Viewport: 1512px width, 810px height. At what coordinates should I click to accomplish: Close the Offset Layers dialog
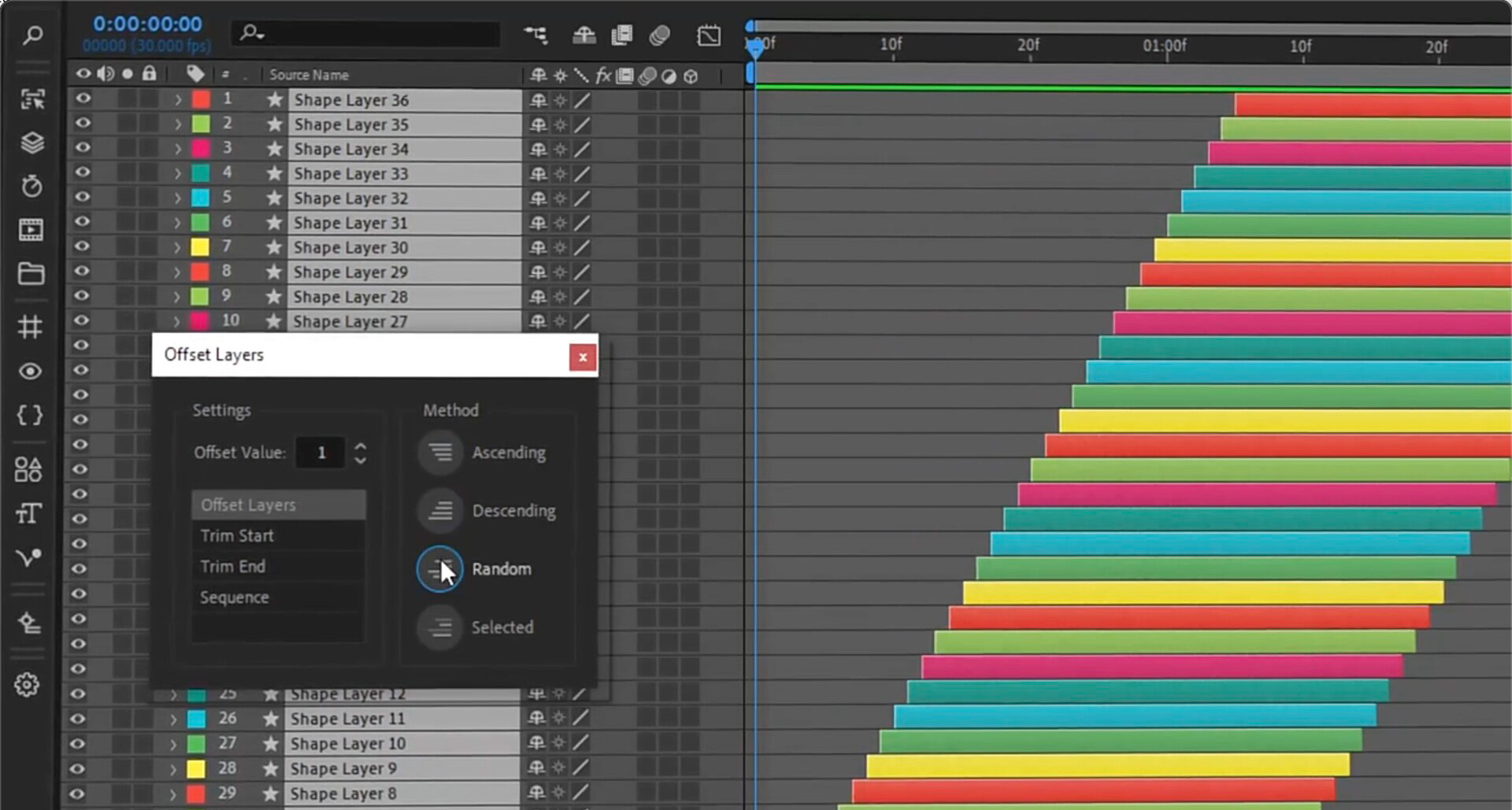[583, 357]
